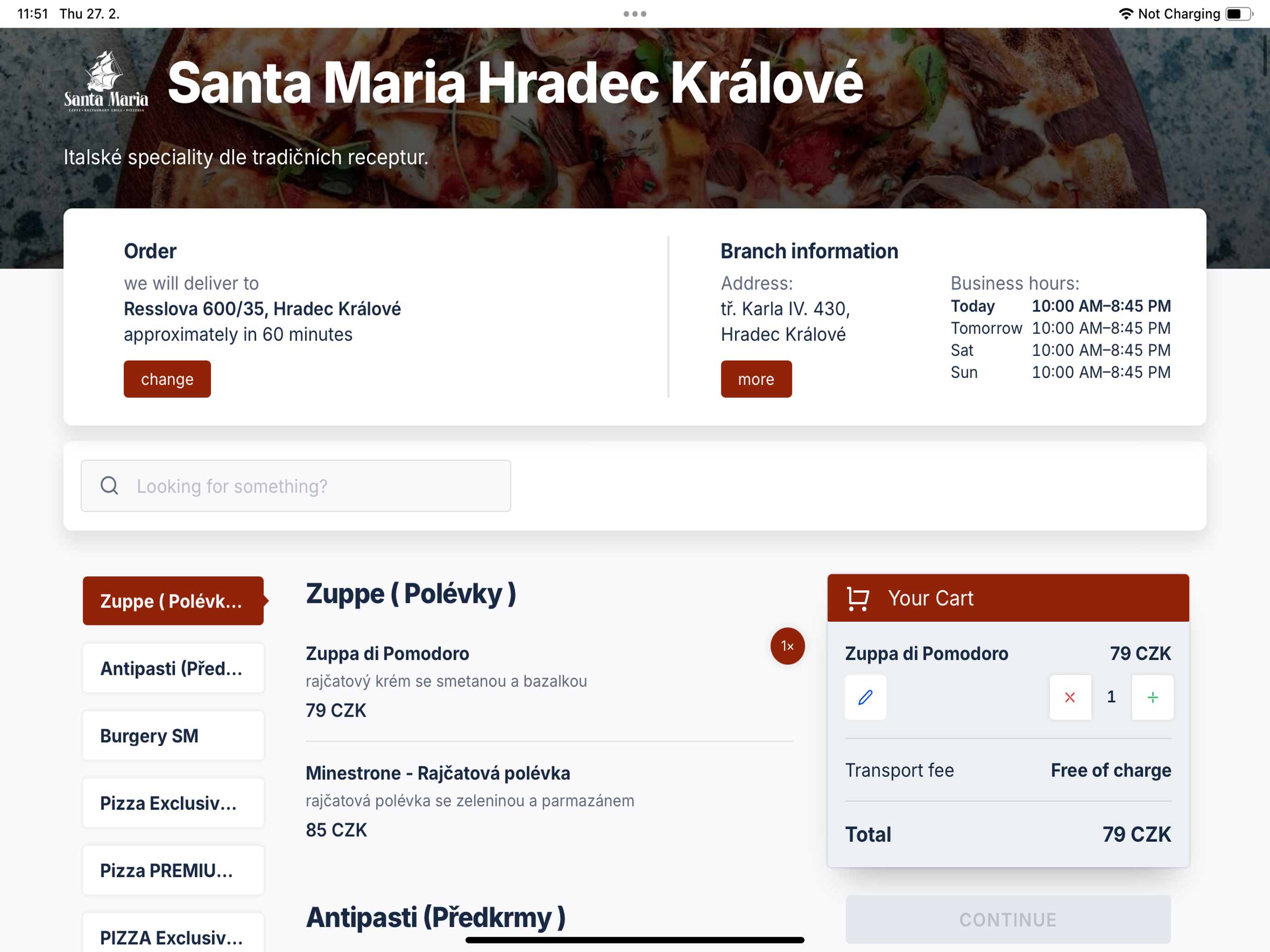Screen dimensions: 1270x952
Task: Remove one Zuppa di Pomodoro using red X
Action: click(1070, 697)
